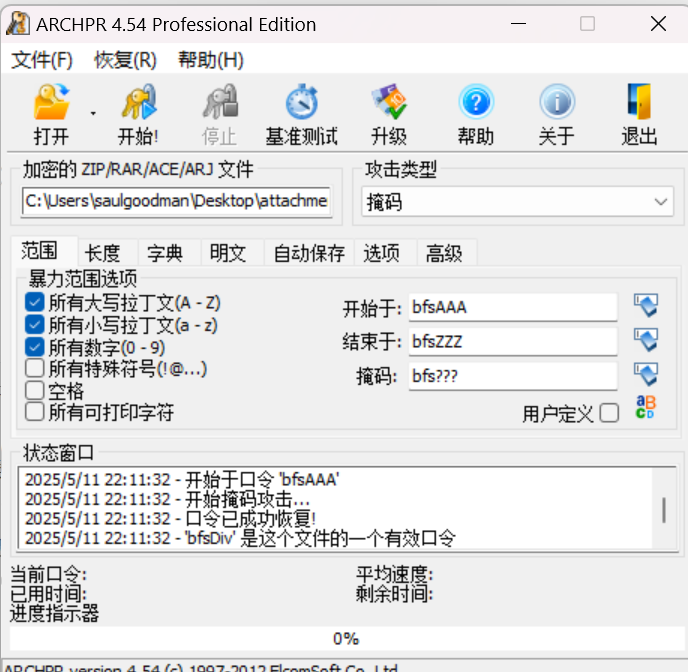Screen dimensions: 688x672
Task: Click the ARCHPR app icon in the title bar
Action: 18,24
